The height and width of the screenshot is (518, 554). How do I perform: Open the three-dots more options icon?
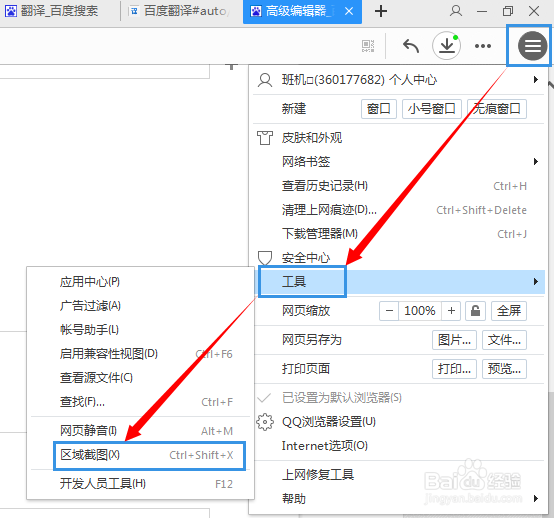[483, 46]
